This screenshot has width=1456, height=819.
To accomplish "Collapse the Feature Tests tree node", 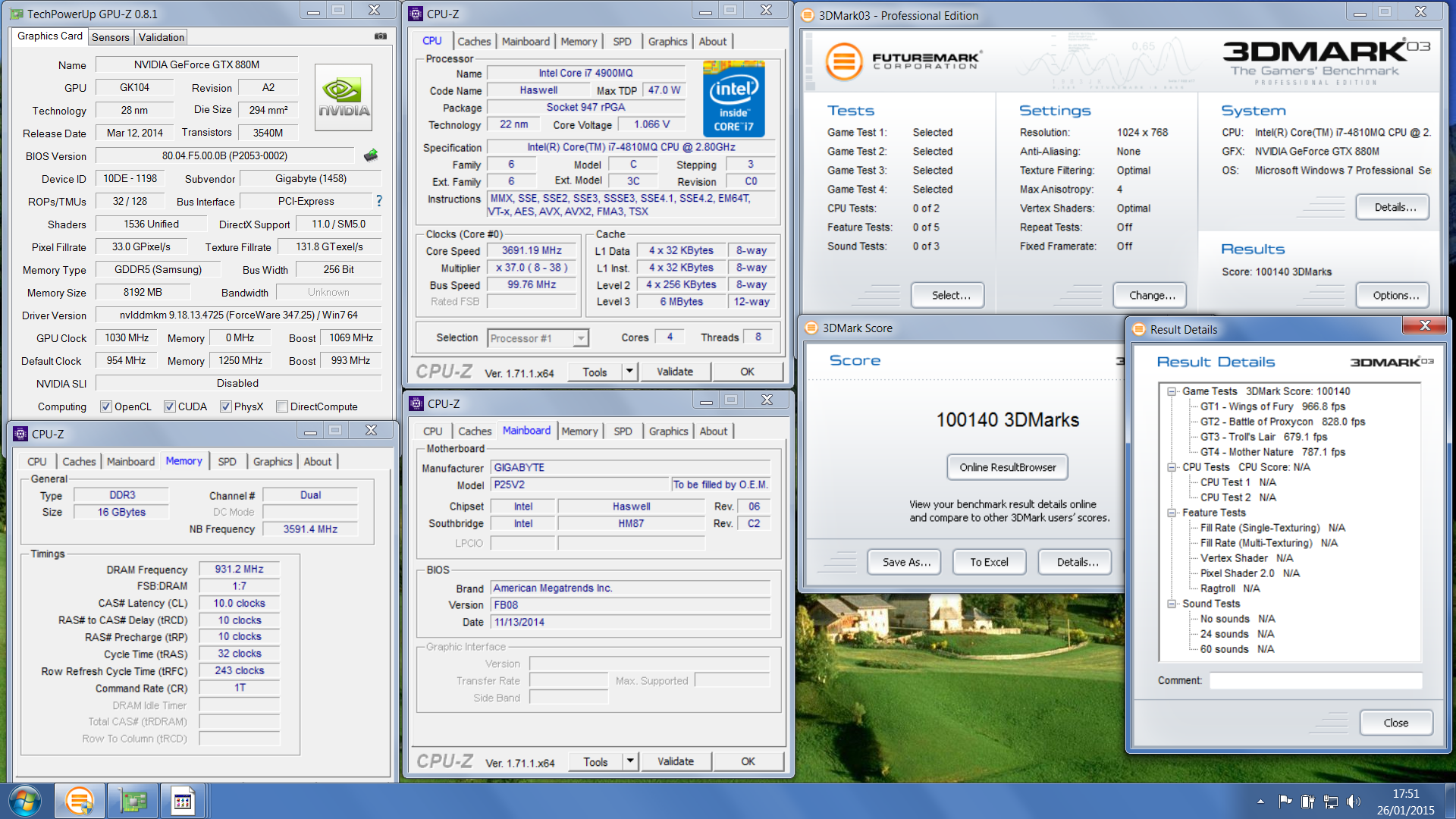I will click(x=1172, y=513).
